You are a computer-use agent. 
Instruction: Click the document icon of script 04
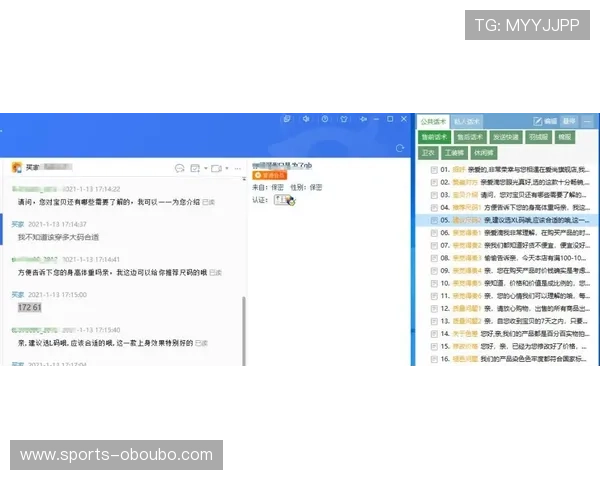(x=434, y=207)
